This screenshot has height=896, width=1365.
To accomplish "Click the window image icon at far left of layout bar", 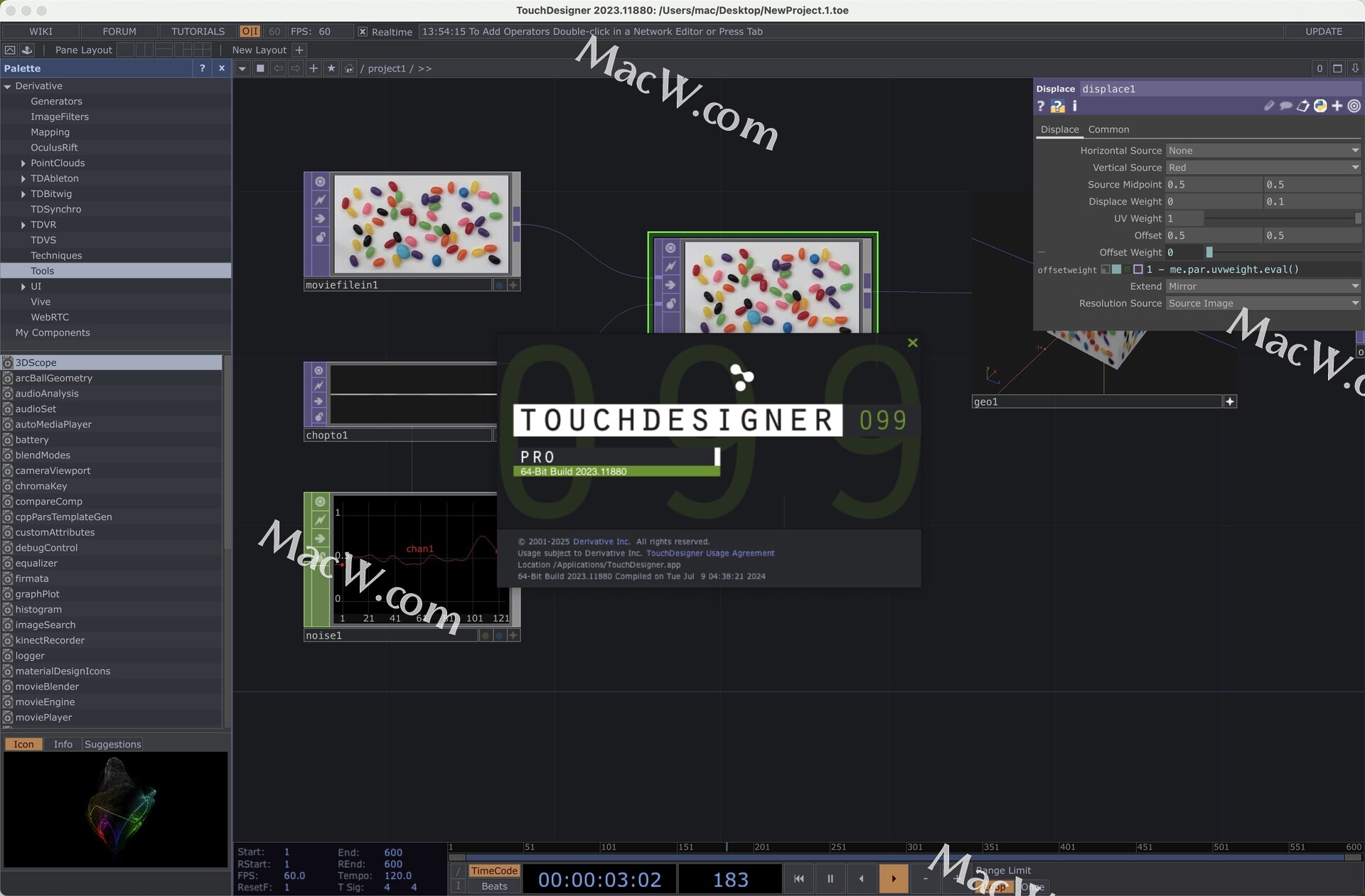I will [10, 50].
